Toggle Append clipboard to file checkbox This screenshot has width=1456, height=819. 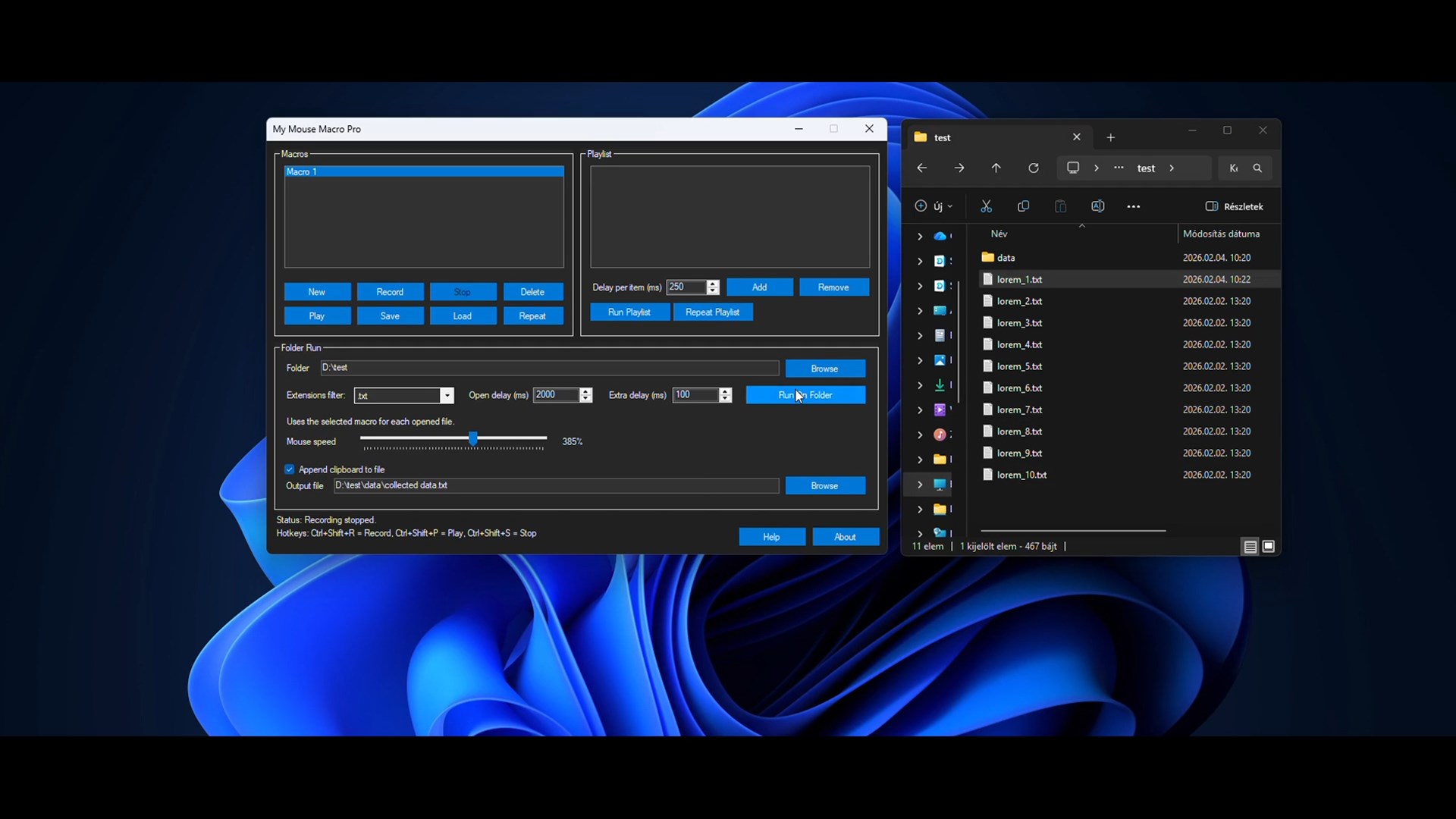pos(290,469)
